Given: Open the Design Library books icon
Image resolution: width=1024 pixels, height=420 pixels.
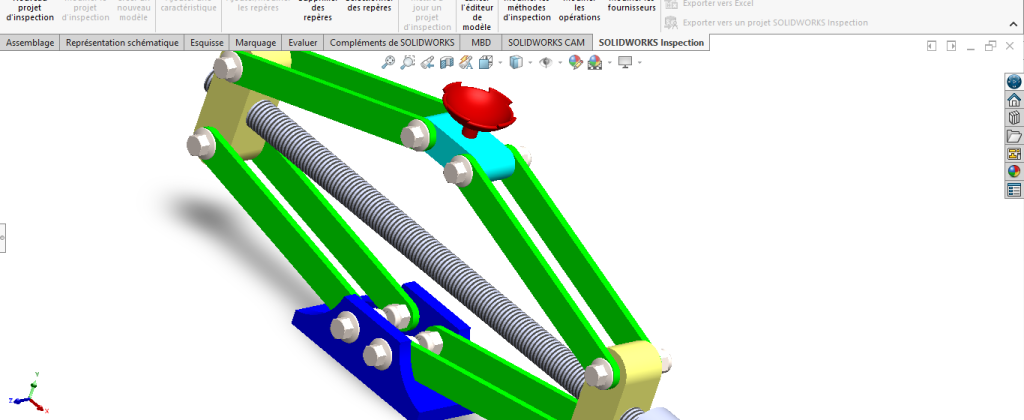Looking at the screenshot, I should click(x=1014, y=118).
